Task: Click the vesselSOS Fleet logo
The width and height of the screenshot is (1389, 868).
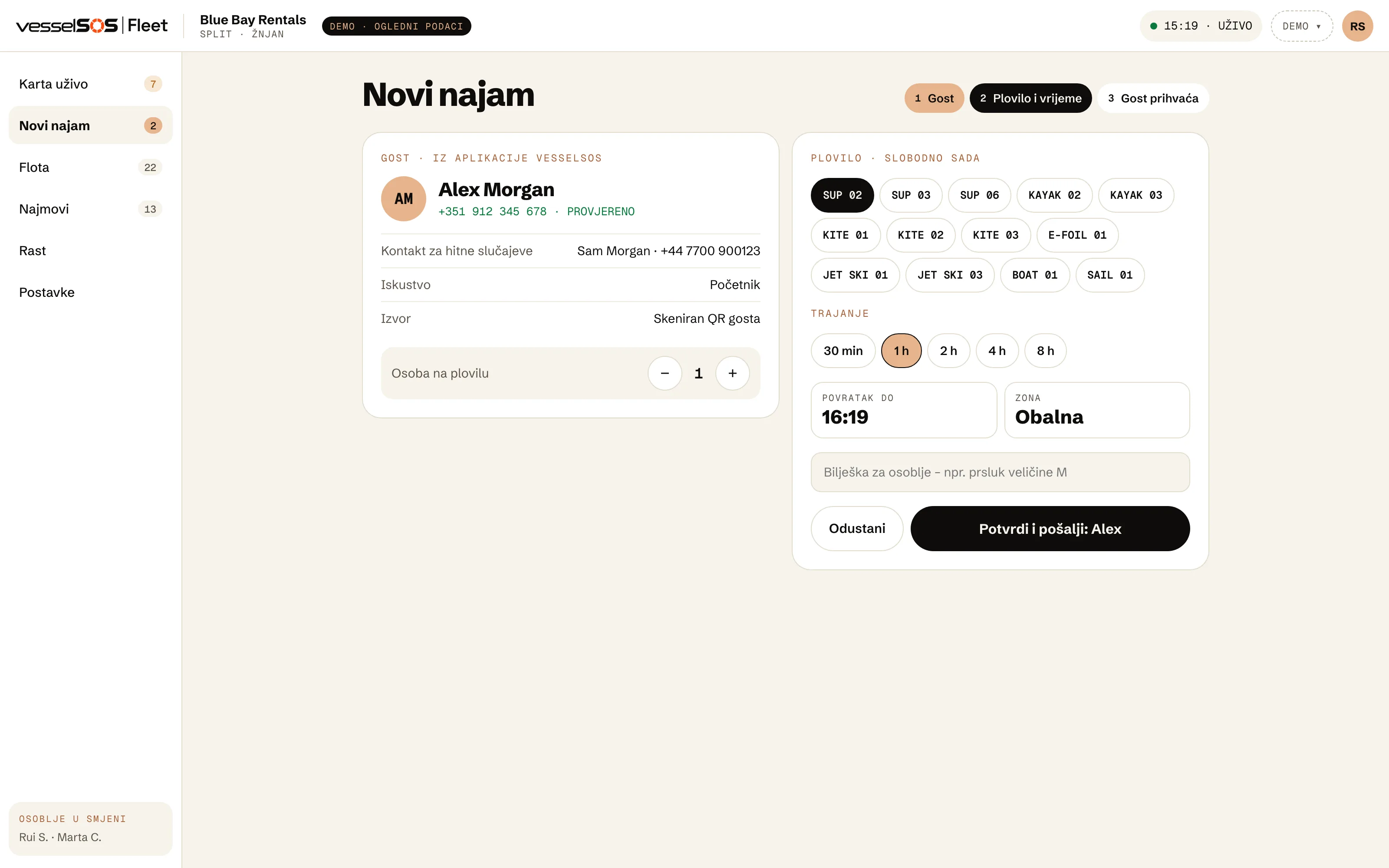Action: [92, 26]
